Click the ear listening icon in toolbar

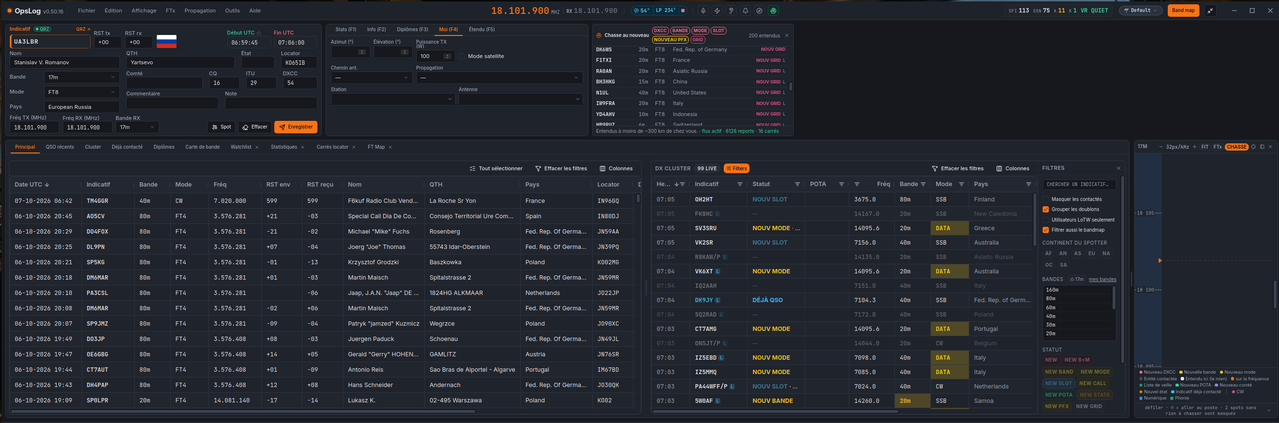coord(731,11)
